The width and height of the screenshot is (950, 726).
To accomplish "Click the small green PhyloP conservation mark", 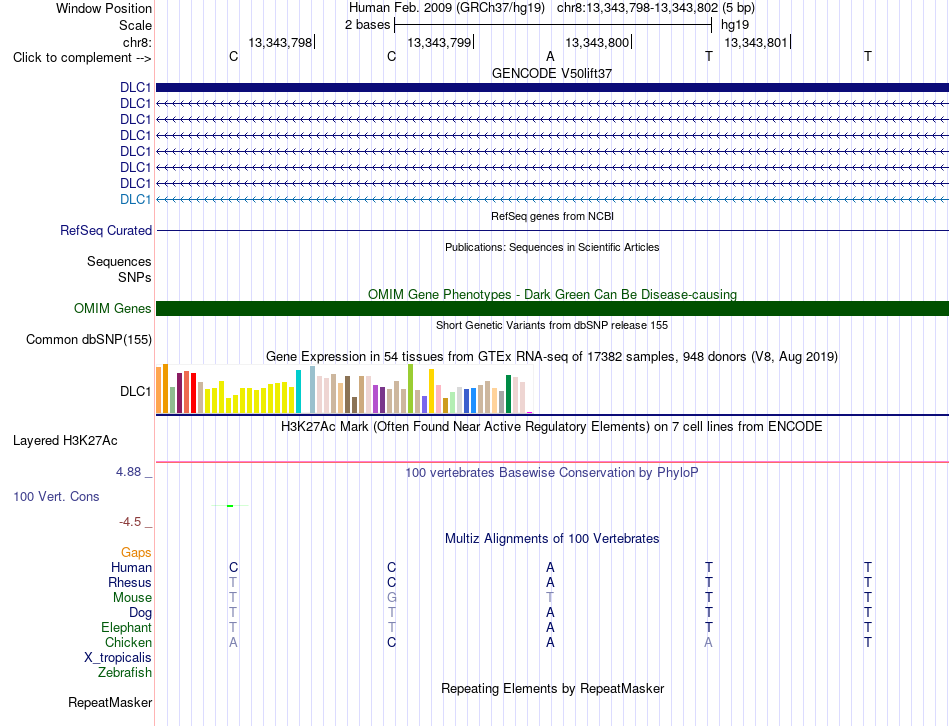I will click(x=230, y=505).
